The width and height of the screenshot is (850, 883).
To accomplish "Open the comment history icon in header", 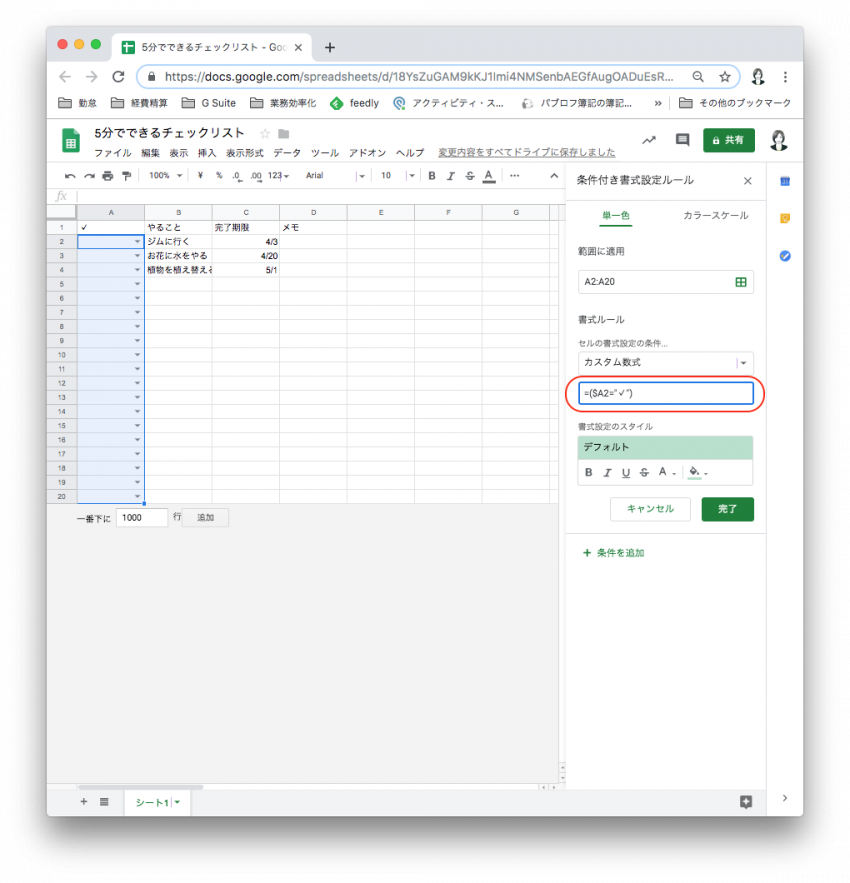I will coord(683,140).
